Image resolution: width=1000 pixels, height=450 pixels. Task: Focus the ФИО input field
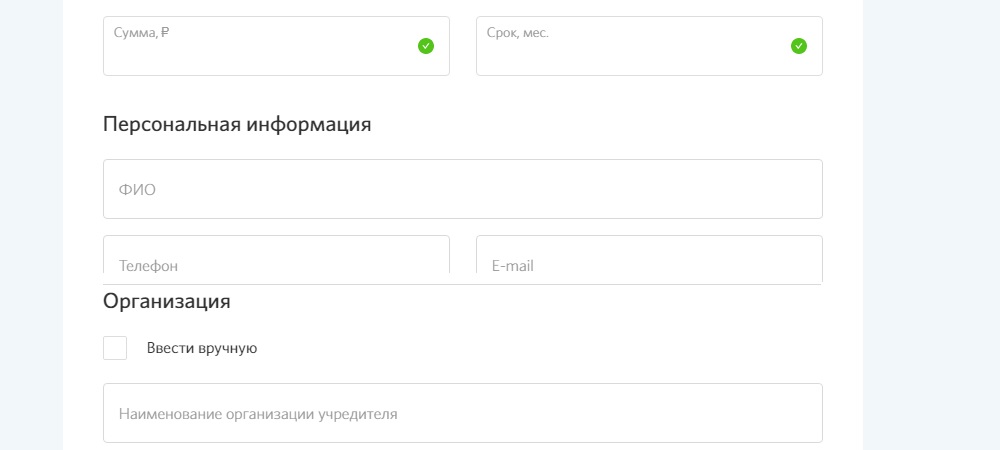click(463, 189)
